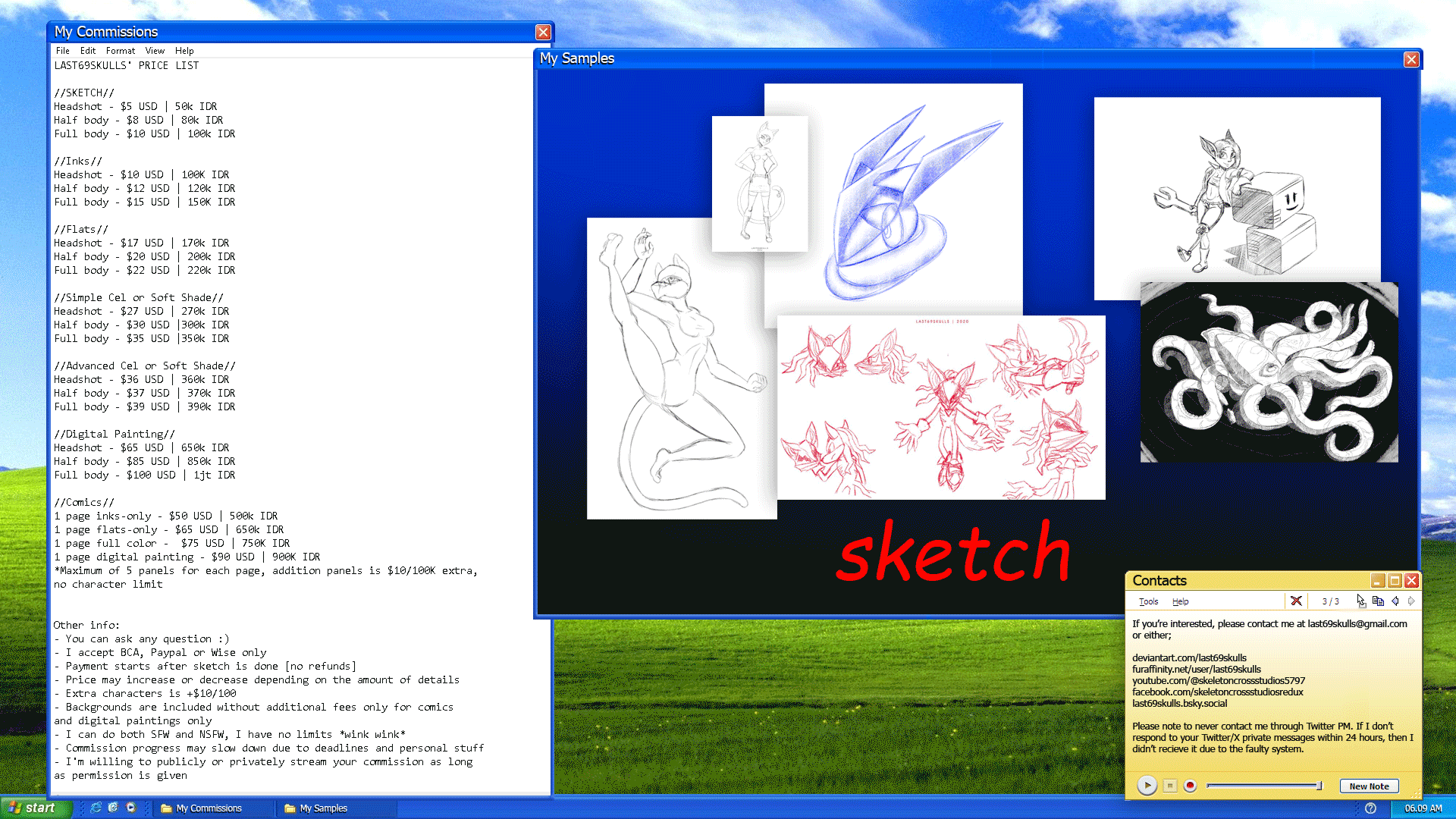Open Internet Explorer from quick launch

point(96,808)
